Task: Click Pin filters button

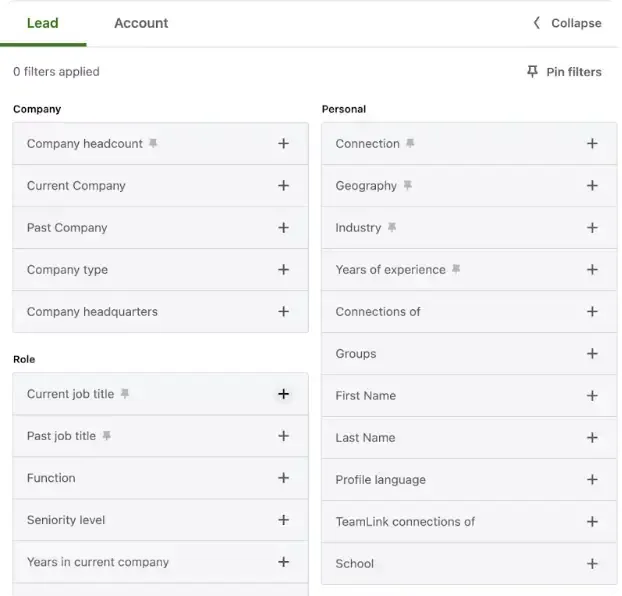Action: click(x=564, y=72)
